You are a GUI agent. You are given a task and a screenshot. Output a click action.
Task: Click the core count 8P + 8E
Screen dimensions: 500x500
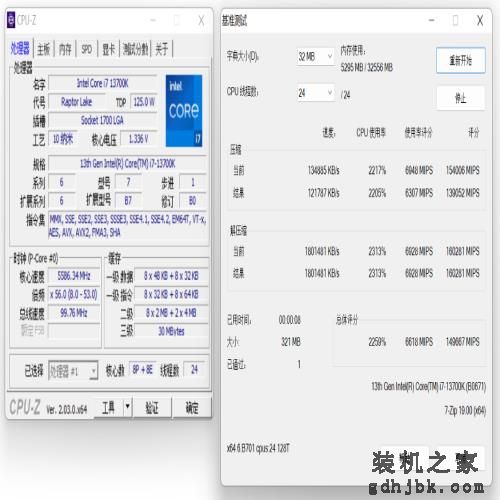pyautogui.click(x=143, y=370)
